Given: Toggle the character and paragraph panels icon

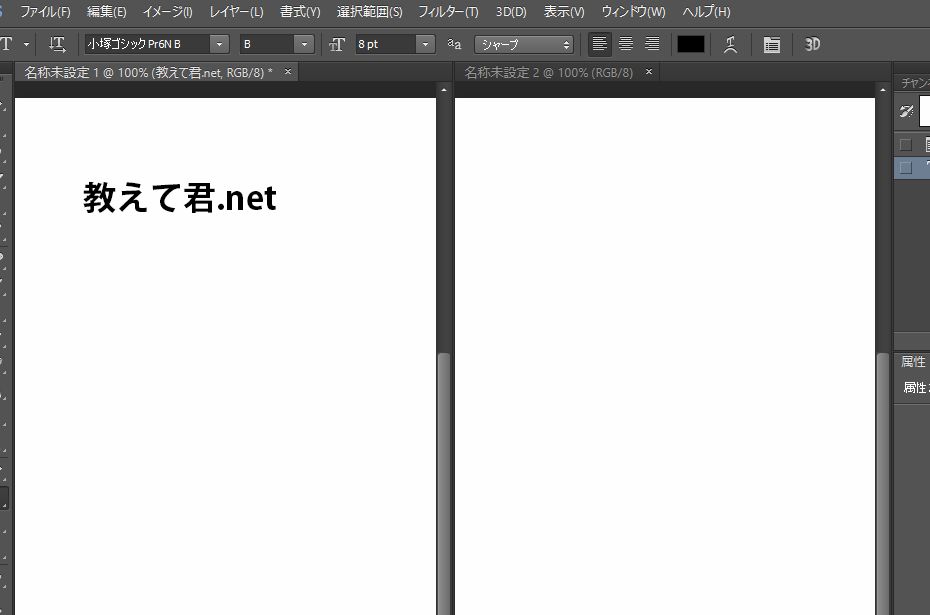Looking at the screenshot, I should click(x=772, y=44).
